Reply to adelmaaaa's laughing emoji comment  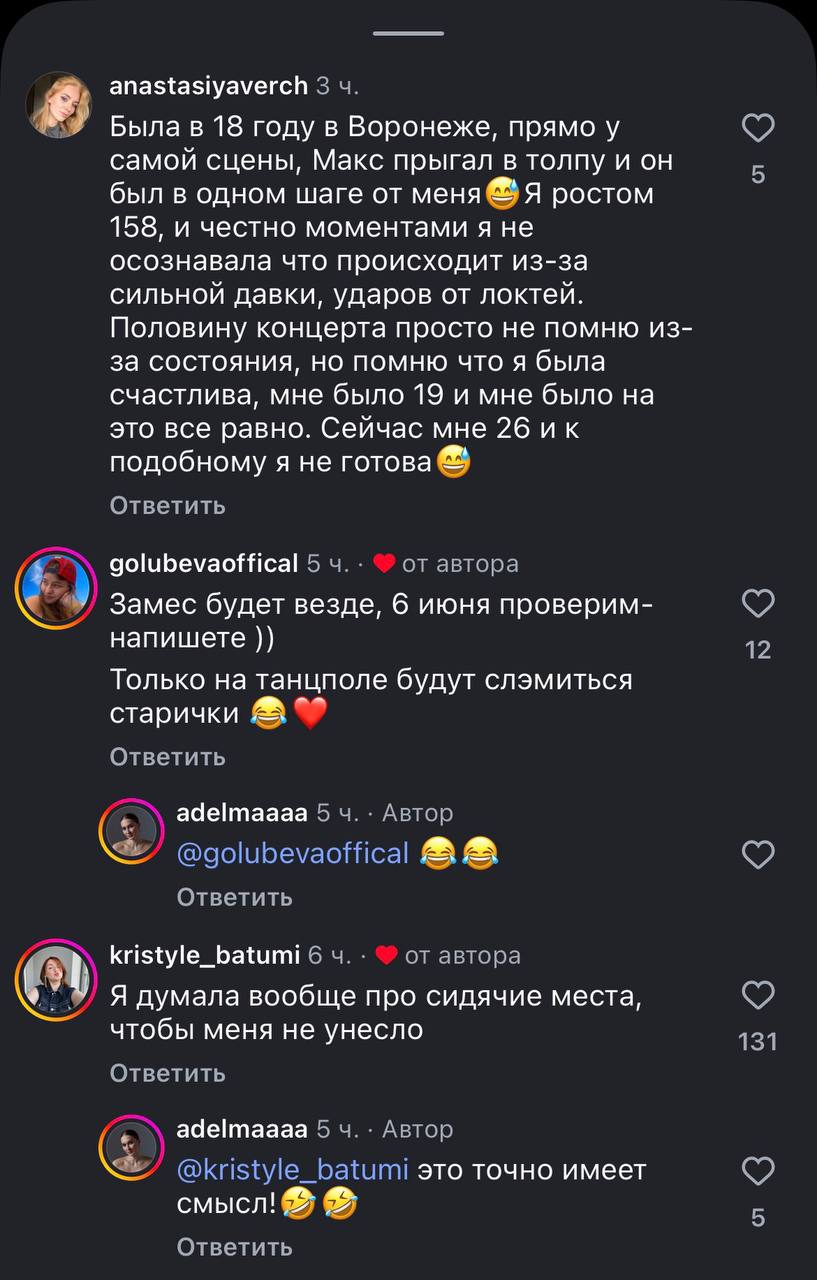(234, 898)
